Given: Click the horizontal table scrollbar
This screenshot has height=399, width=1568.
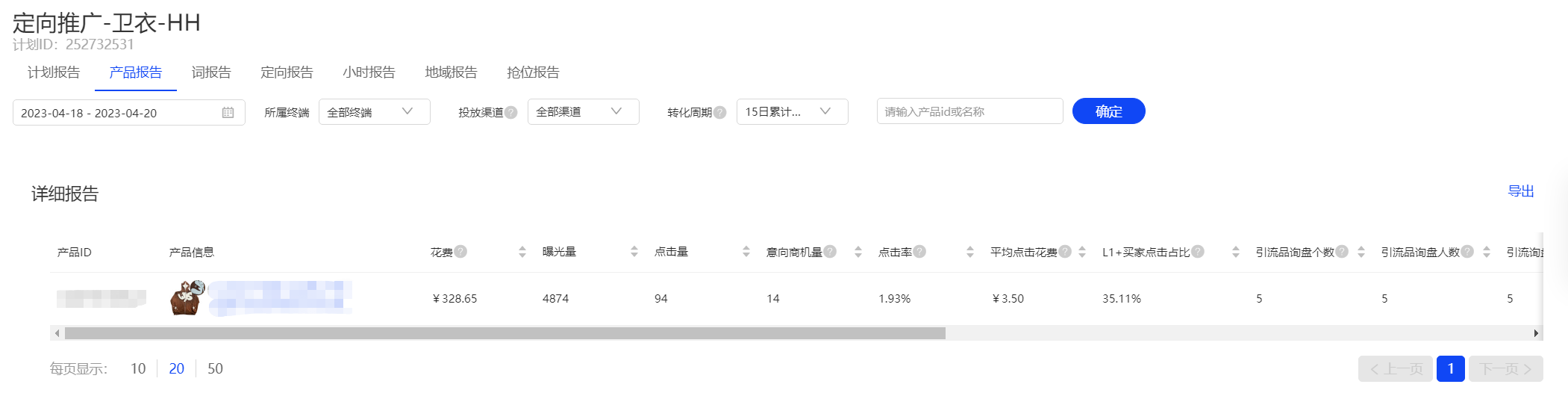Looking at the screenshot, I should pos(505,333).
